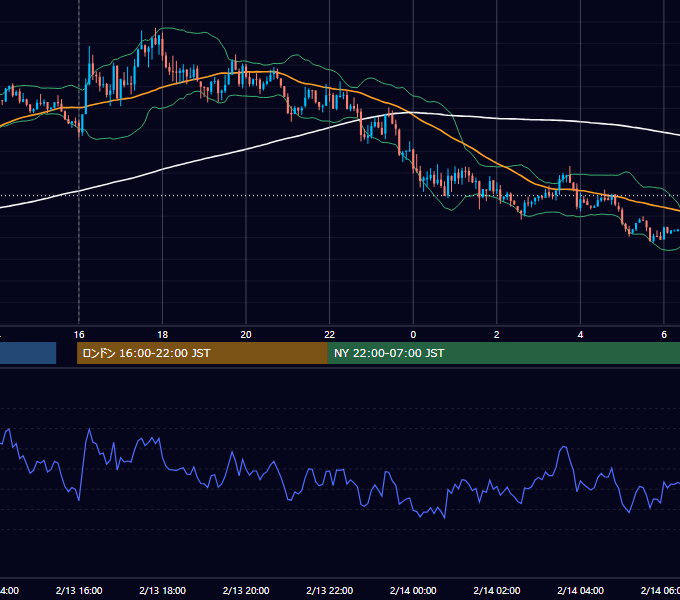This screenshot has width=680, height=600.
Task: Click the 2/14 04:00 date label
Action: (580, 590)
